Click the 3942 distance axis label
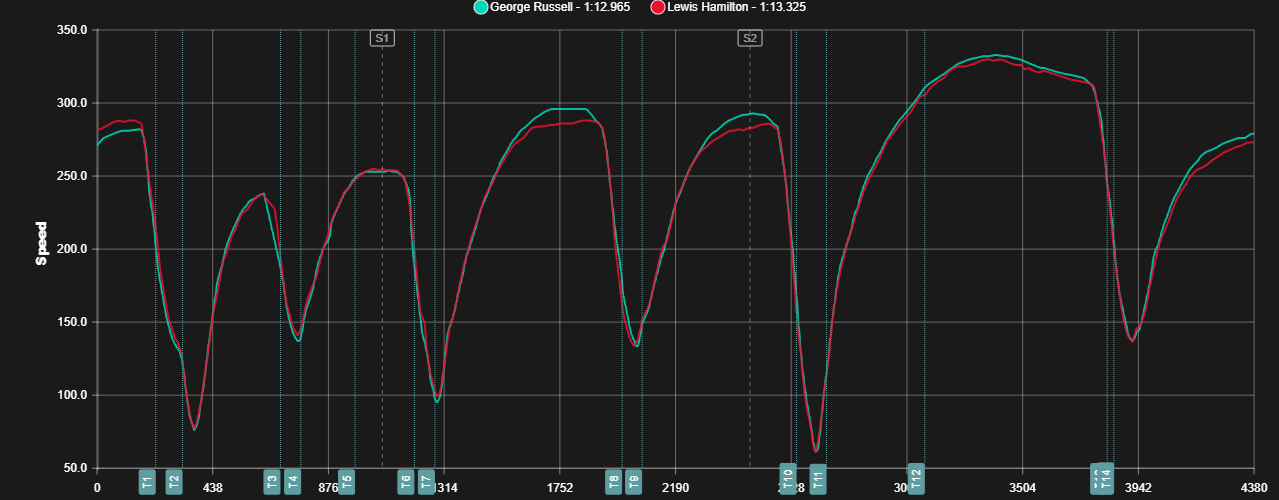The image size is (1279, 500). pyautogui.click(x=1138, y=488)
